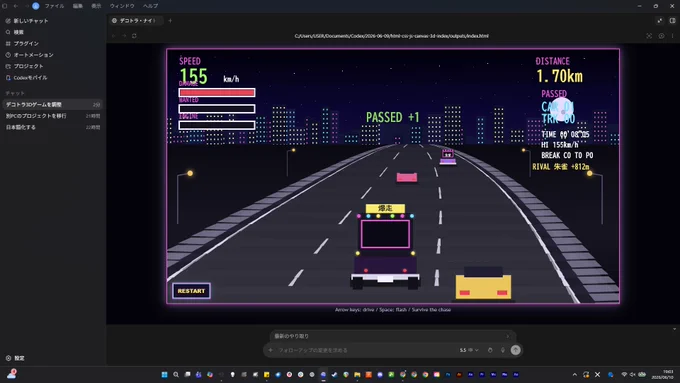Open the Windows Start menu
The image size is (680, 383).
pyautogui.click(x=164, y=375)
